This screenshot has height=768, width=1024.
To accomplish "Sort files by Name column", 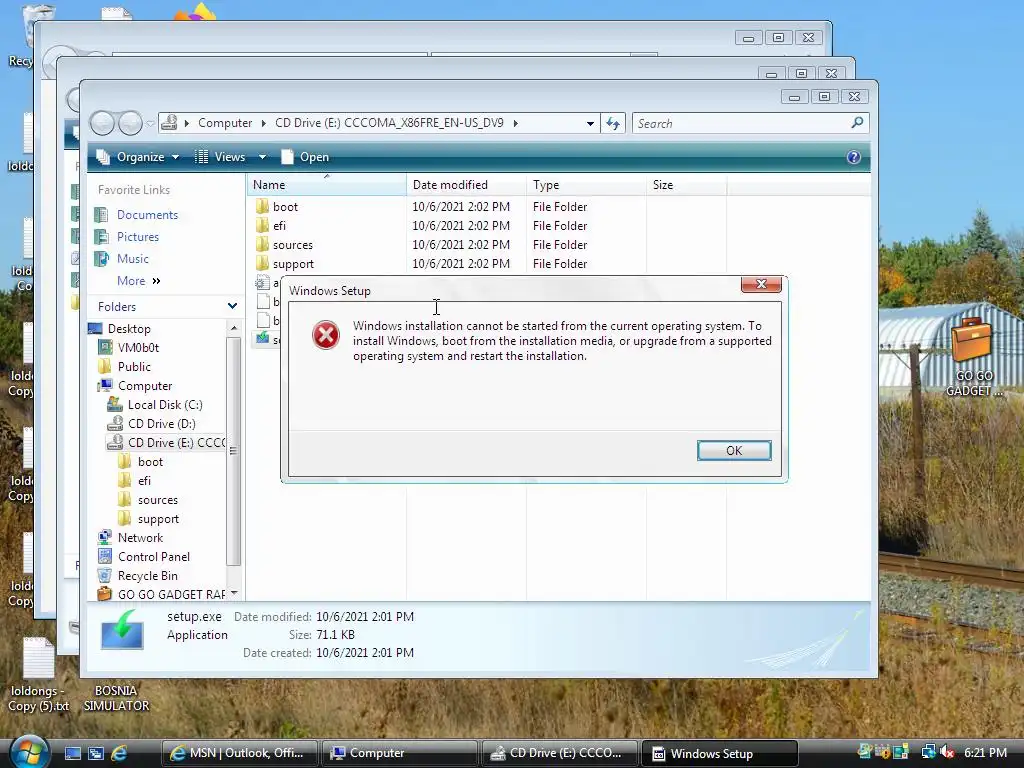I will (327, 185).
